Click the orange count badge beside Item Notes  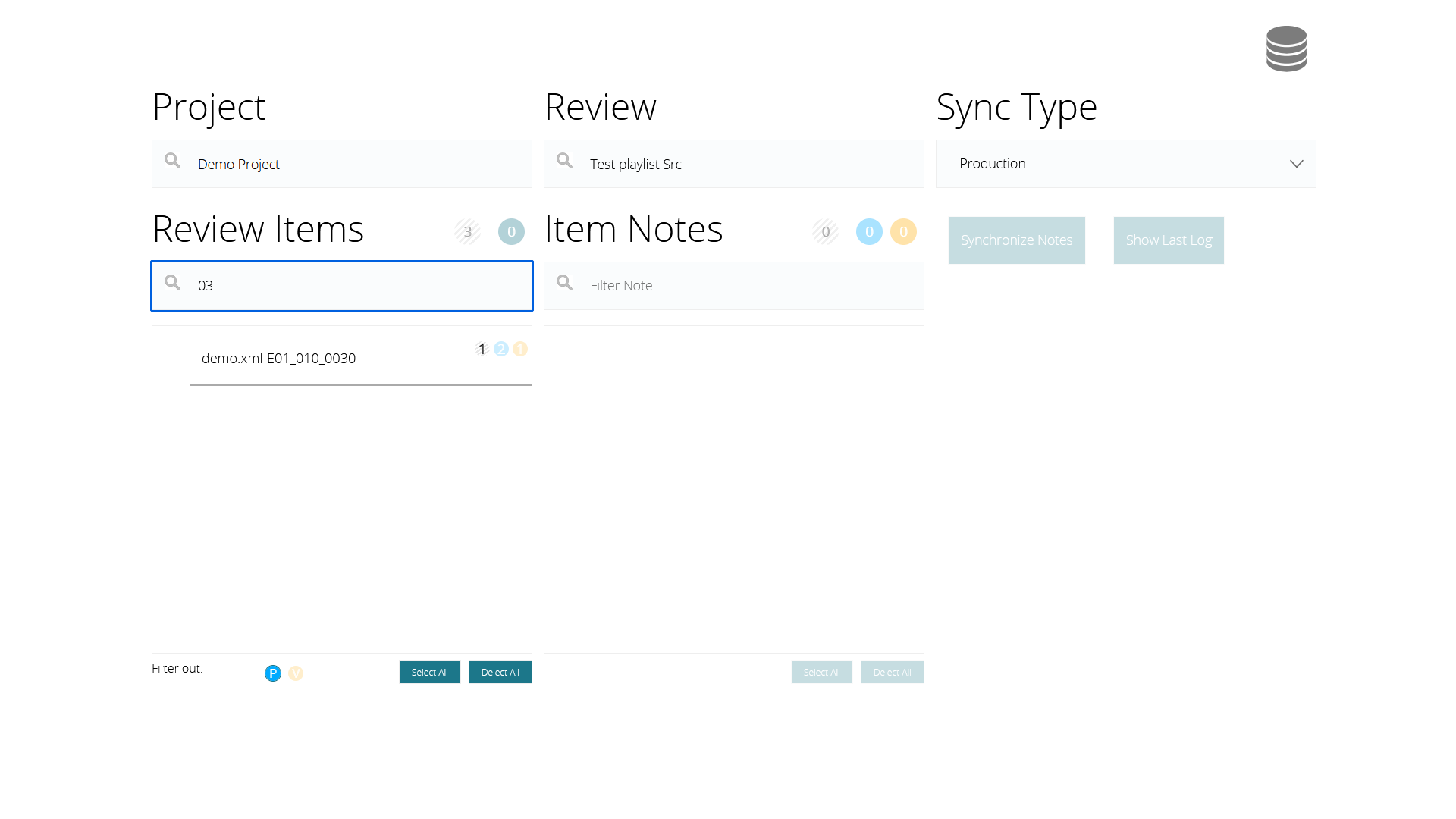click(903, 232)
